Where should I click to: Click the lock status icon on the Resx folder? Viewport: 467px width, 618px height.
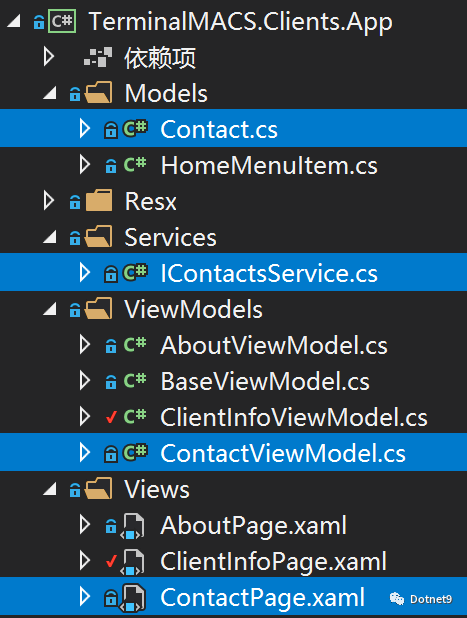[x=75, y=202]
